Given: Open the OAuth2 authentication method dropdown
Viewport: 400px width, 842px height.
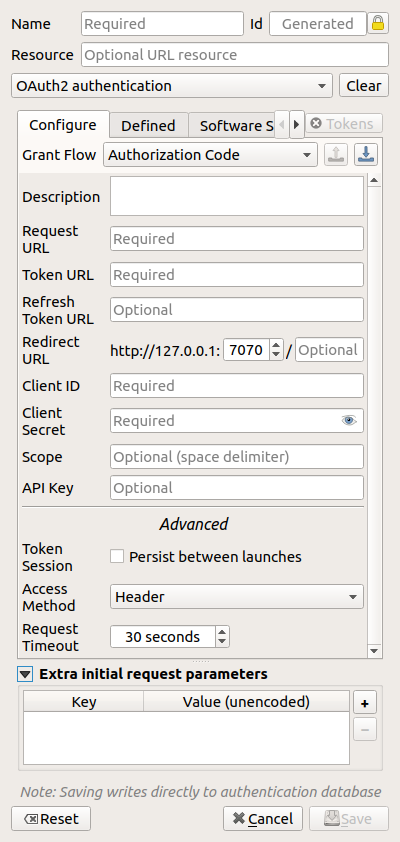Looking at the screenshot, I should coord(172,86).
